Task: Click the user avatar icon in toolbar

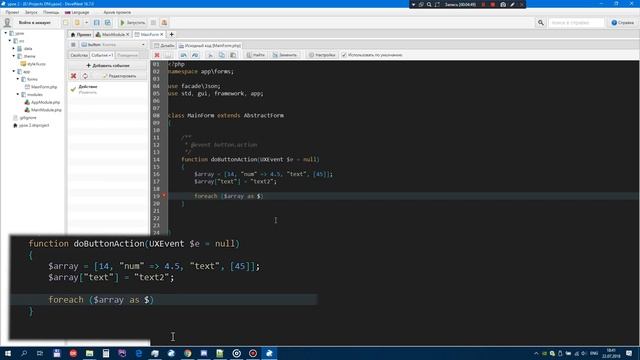Action: [7, 22]
